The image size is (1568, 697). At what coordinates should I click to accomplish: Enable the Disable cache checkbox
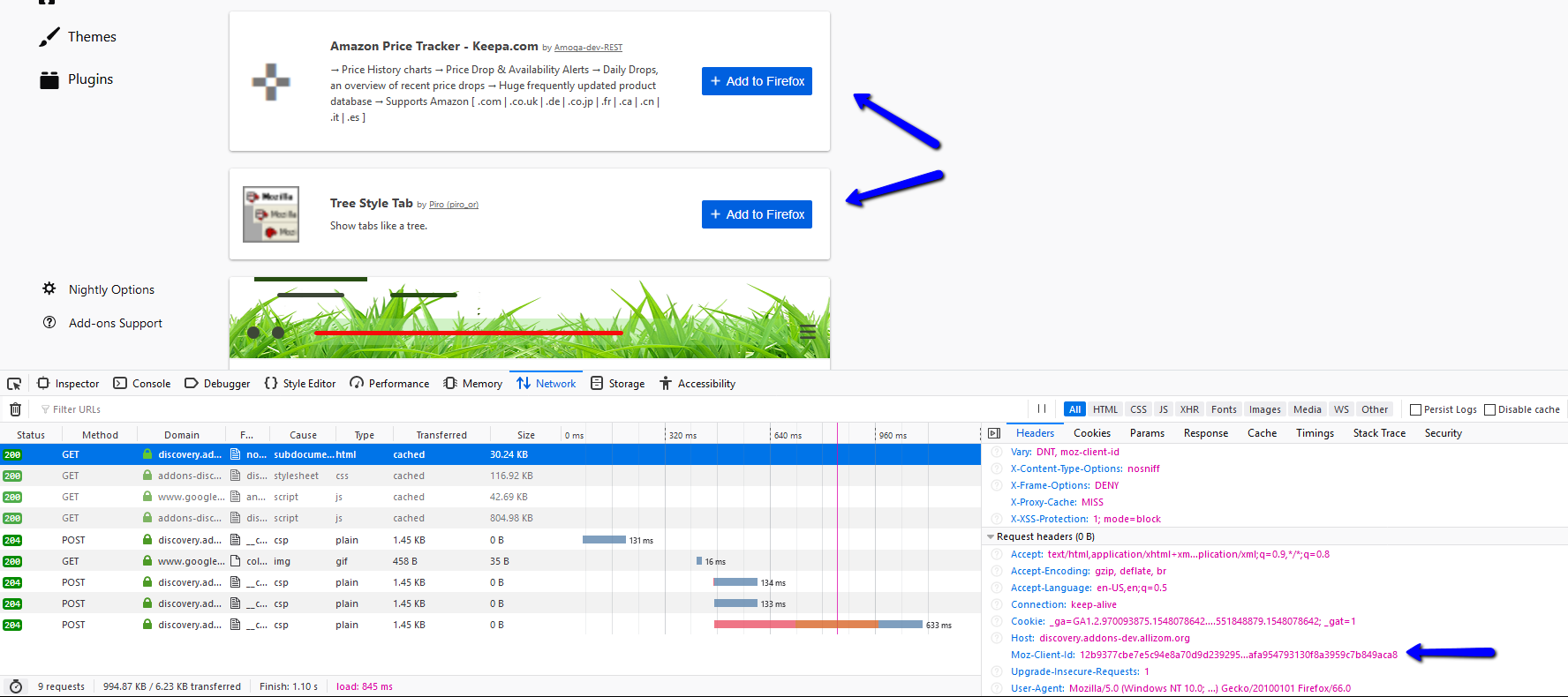[x=1490, y=409]
